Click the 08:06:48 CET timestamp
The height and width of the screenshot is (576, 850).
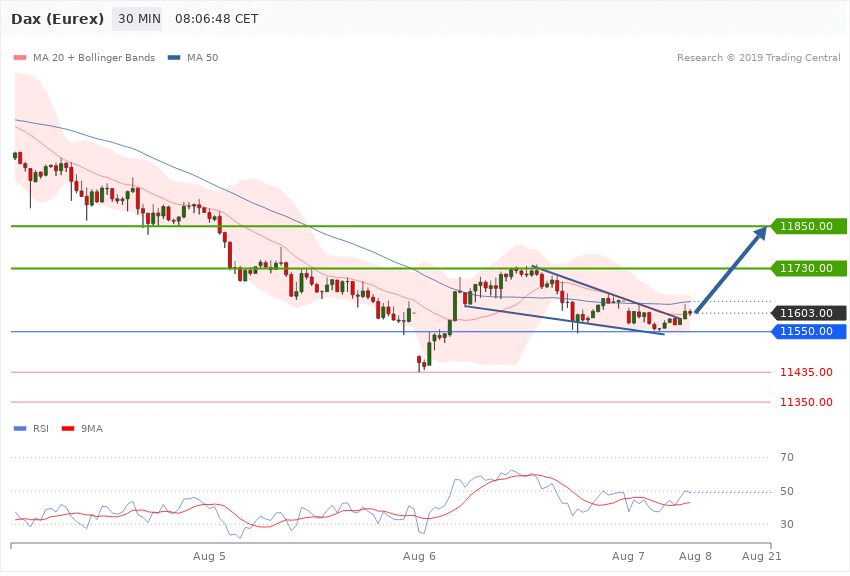click(x=216, y=19)
